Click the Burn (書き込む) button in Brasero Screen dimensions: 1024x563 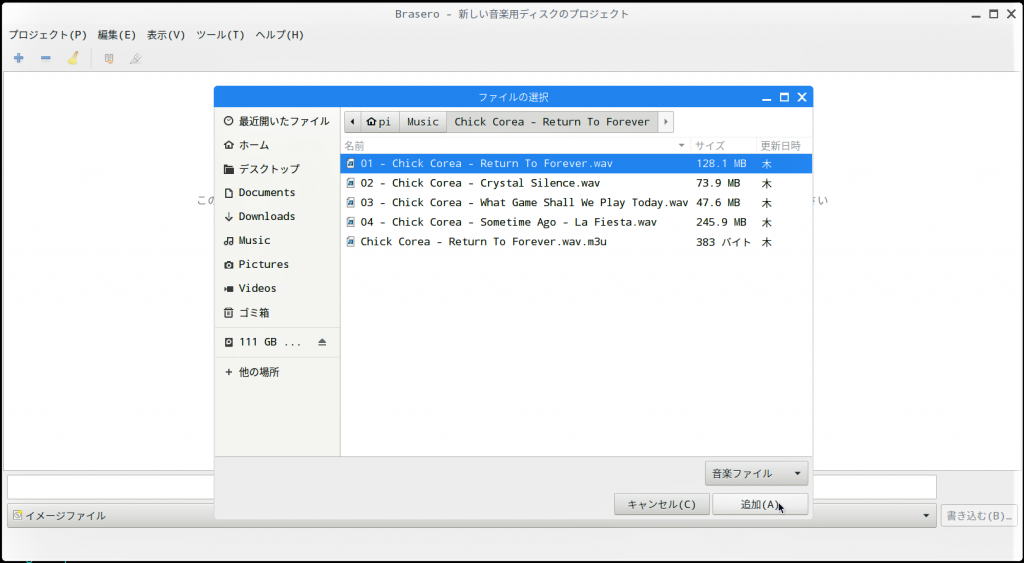978,515
